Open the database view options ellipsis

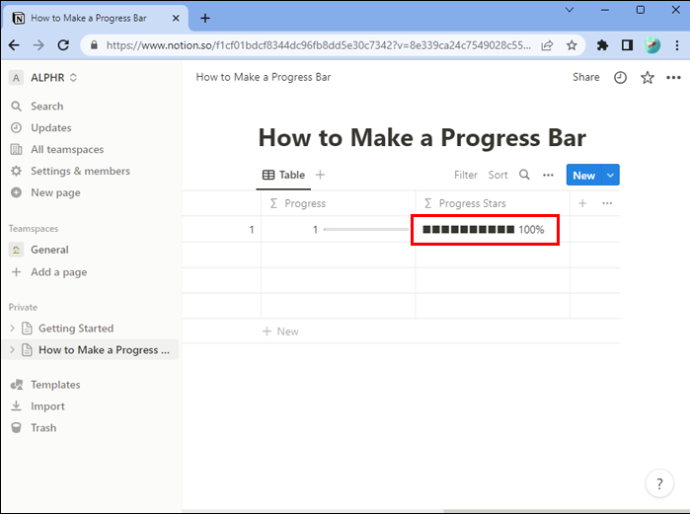pyautogui.click(x=548, y=175)
